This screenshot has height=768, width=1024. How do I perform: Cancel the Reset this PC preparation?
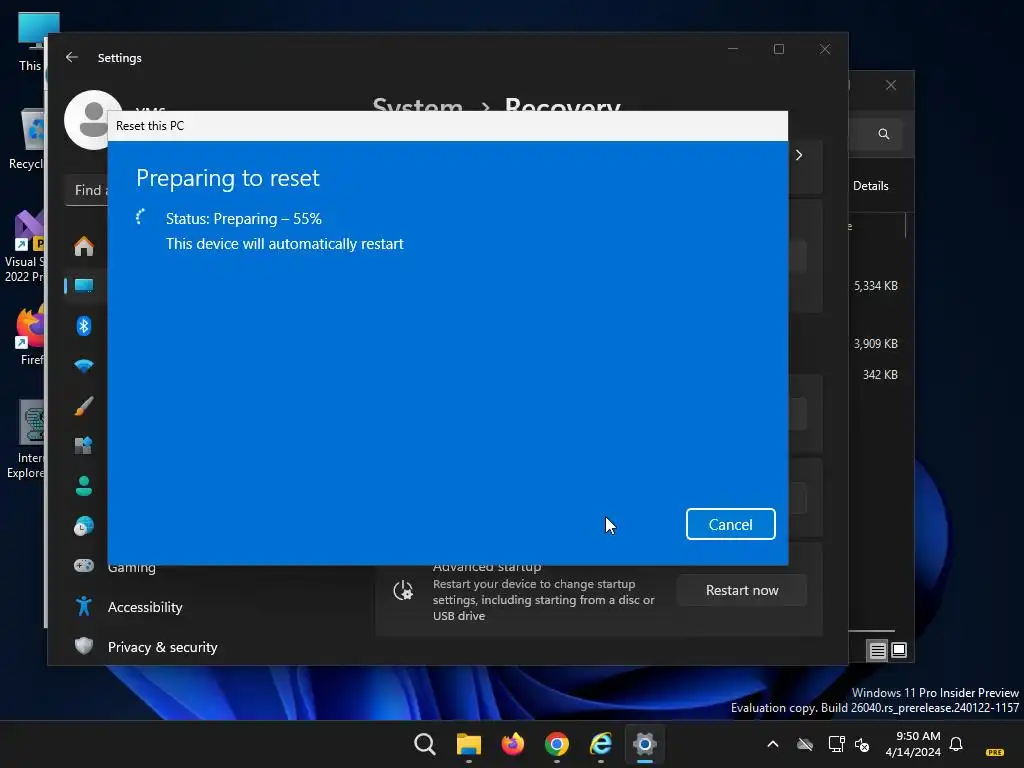[730, 524]
